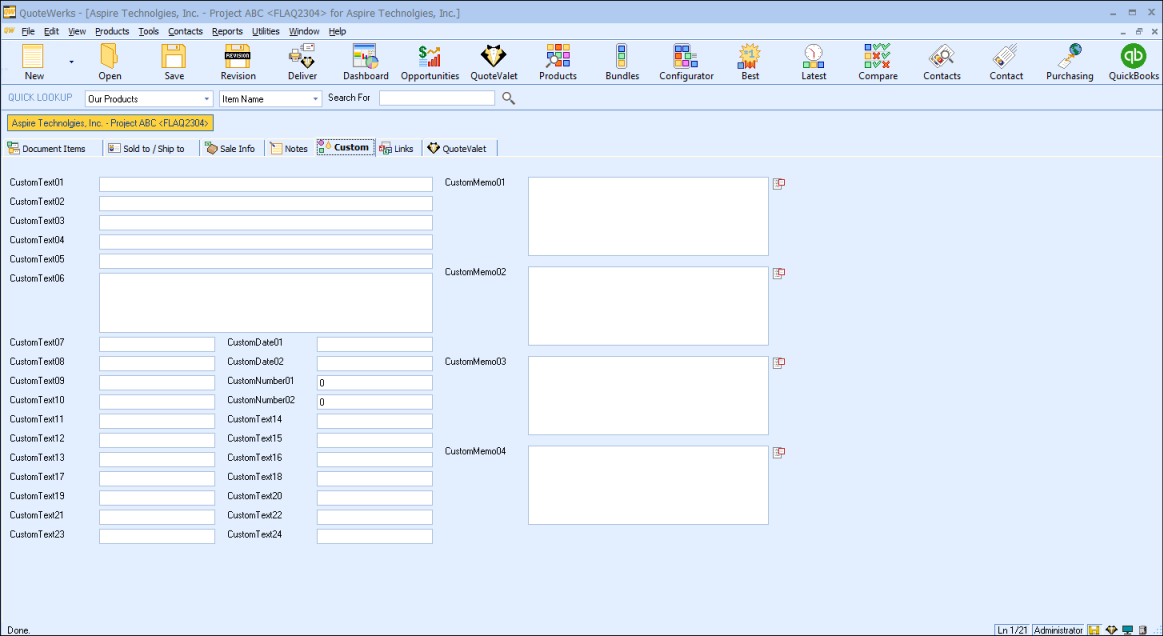This screenshot has height=636, width=1163.
Task: Open the Reports menu
Action: (227, 31)
